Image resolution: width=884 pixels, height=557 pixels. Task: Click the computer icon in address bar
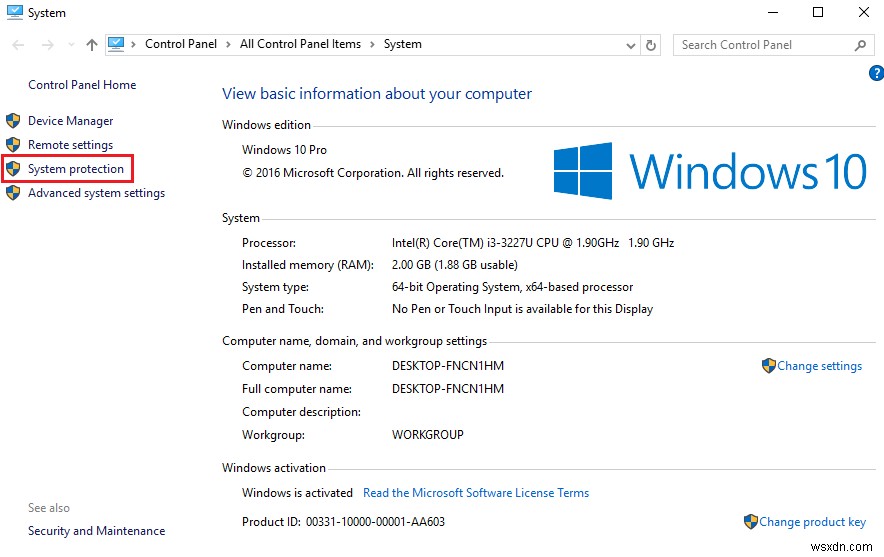click(x=116, y=44)
